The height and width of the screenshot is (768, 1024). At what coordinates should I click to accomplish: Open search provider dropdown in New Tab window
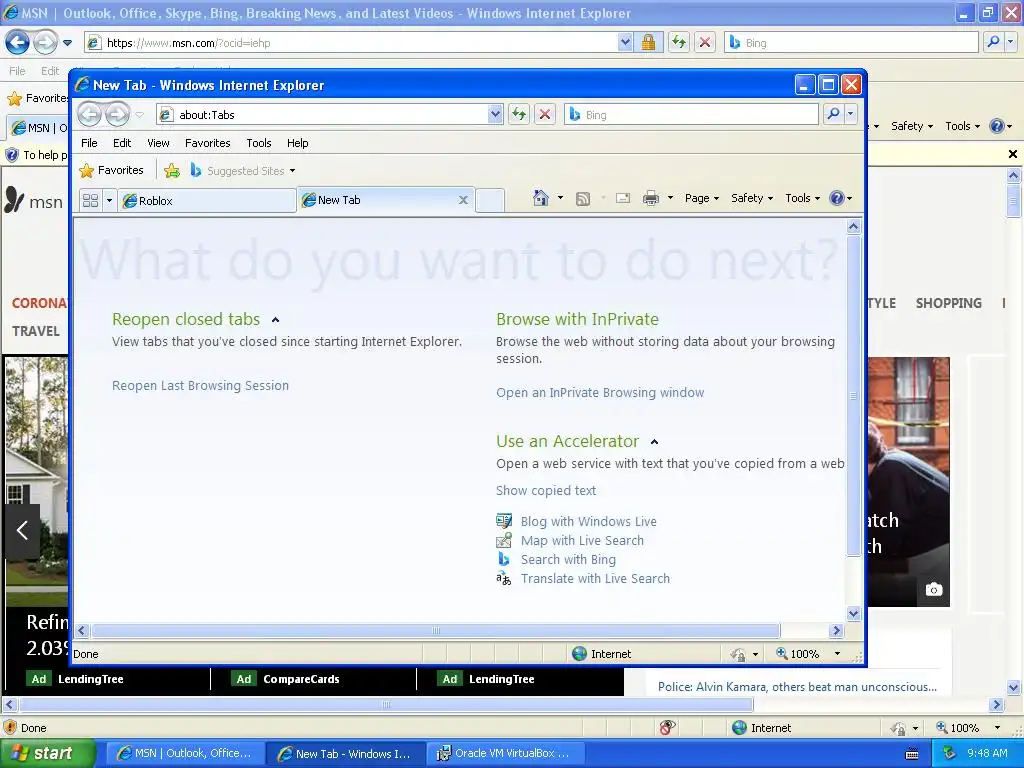click(850, 114)
